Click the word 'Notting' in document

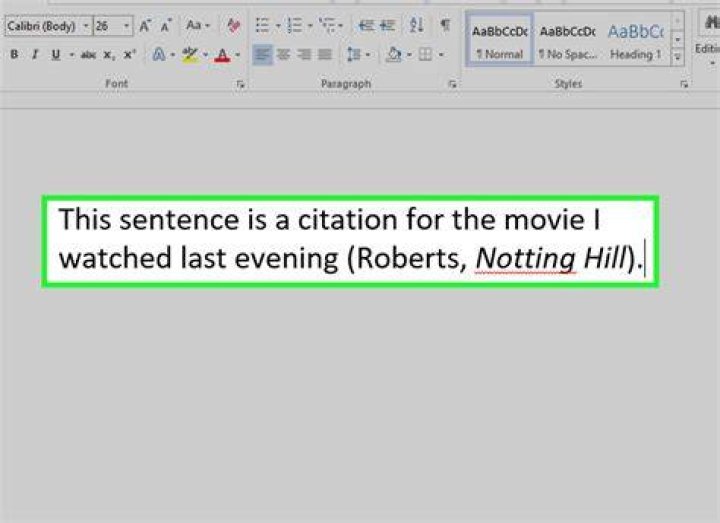click(525, 259)
